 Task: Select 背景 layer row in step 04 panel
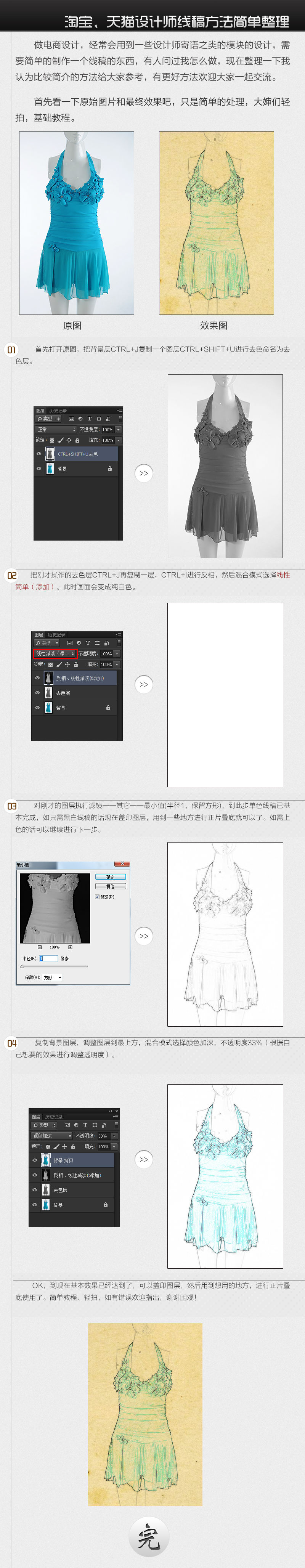(x=72, y=1205)
